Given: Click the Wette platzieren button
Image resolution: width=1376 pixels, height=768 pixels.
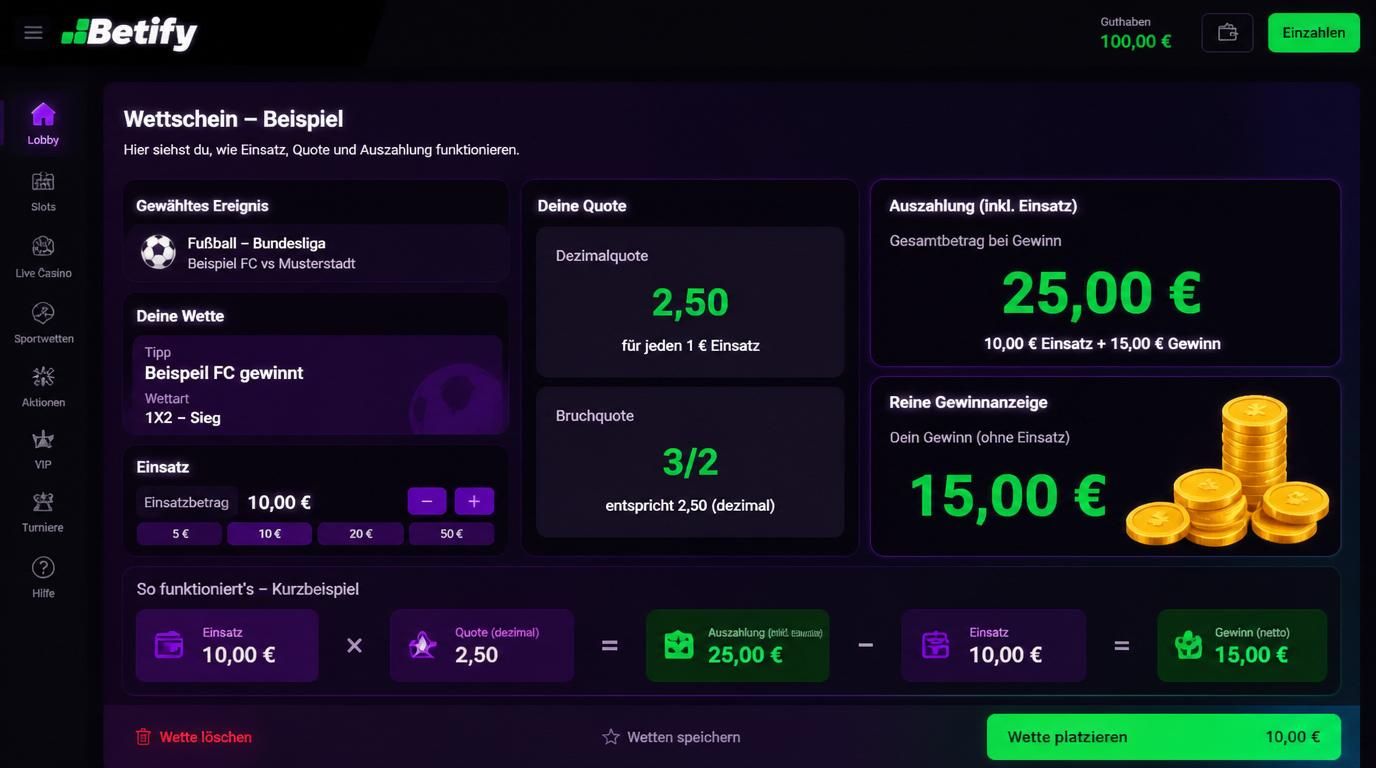Looking at the screenshot, I should point(1163,737).
